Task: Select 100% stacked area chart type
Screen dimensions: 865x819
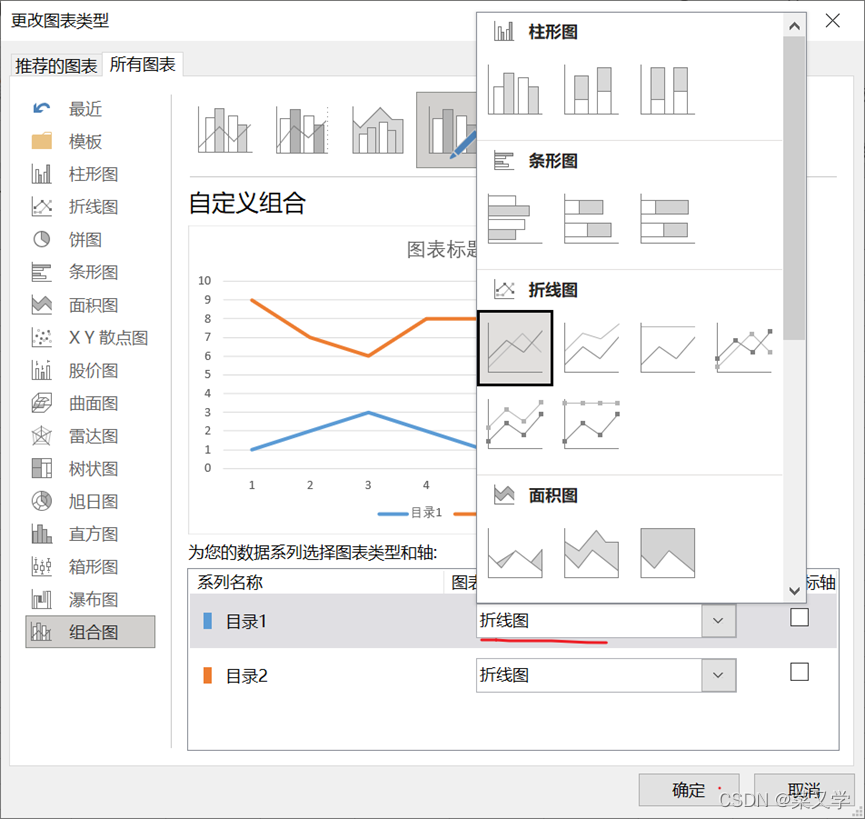Action: 667,553
